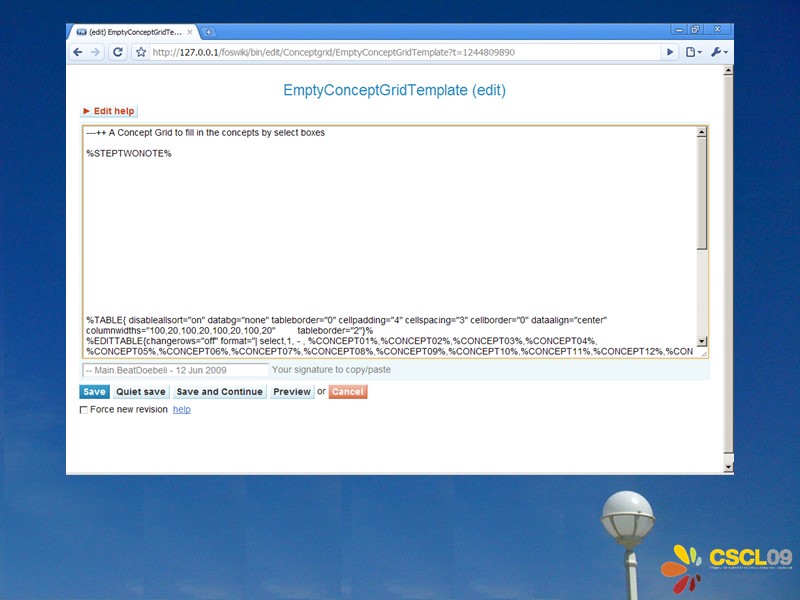Open the help link beside Force new revision

(x=181, y=410)
